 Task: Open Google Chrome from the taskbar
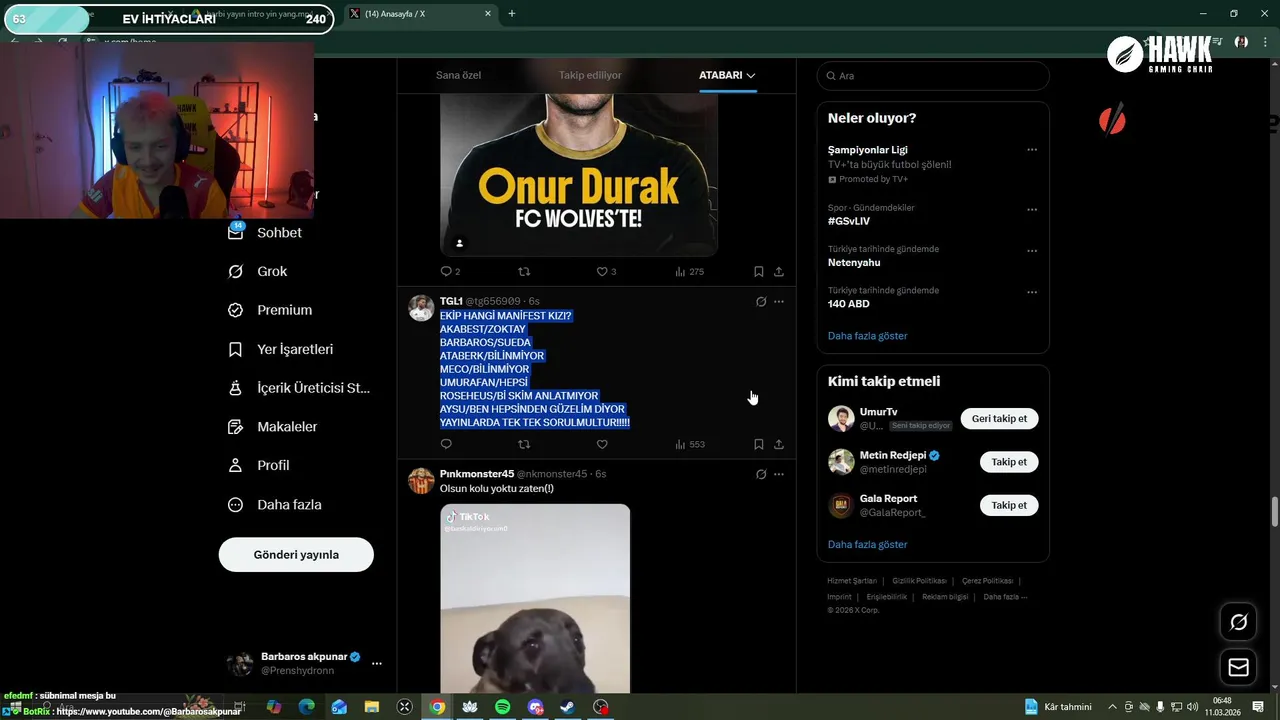pos(437,707)
